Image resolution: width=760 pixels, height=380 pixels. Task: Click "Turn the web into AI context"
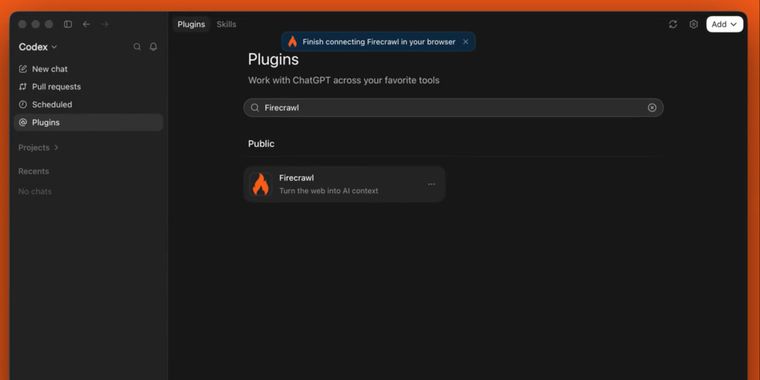click(x=329, y=191)
